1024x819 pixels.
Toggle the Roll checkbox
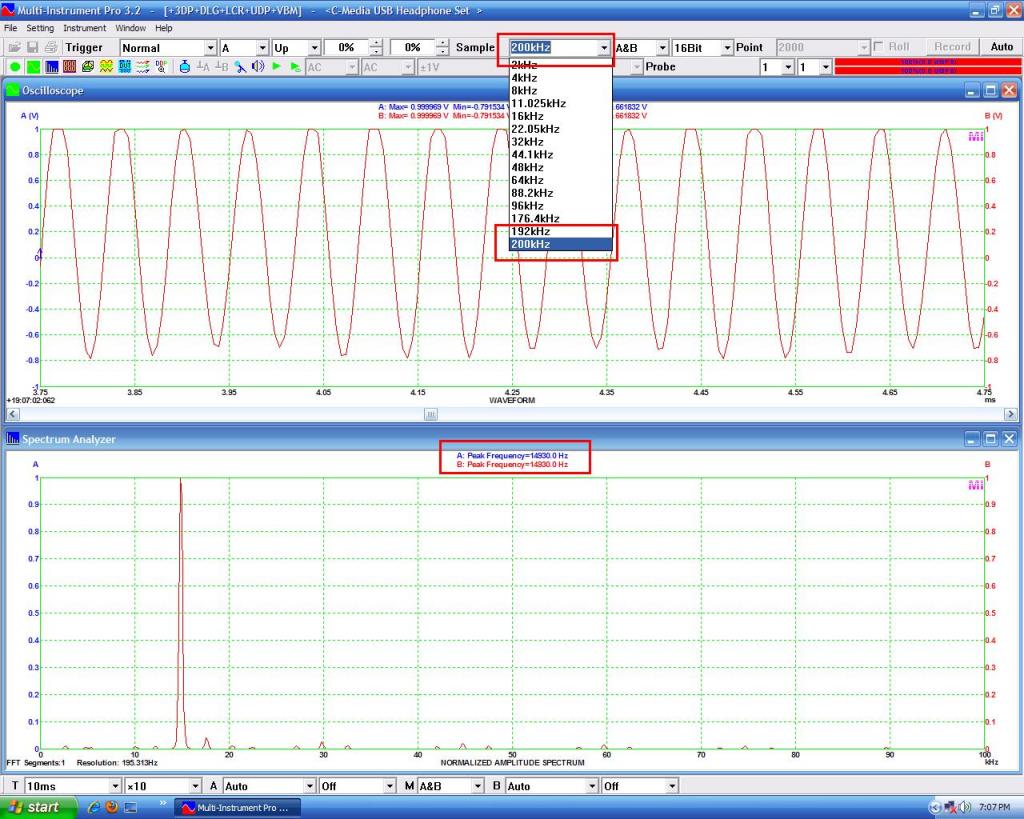click(878, 47)
